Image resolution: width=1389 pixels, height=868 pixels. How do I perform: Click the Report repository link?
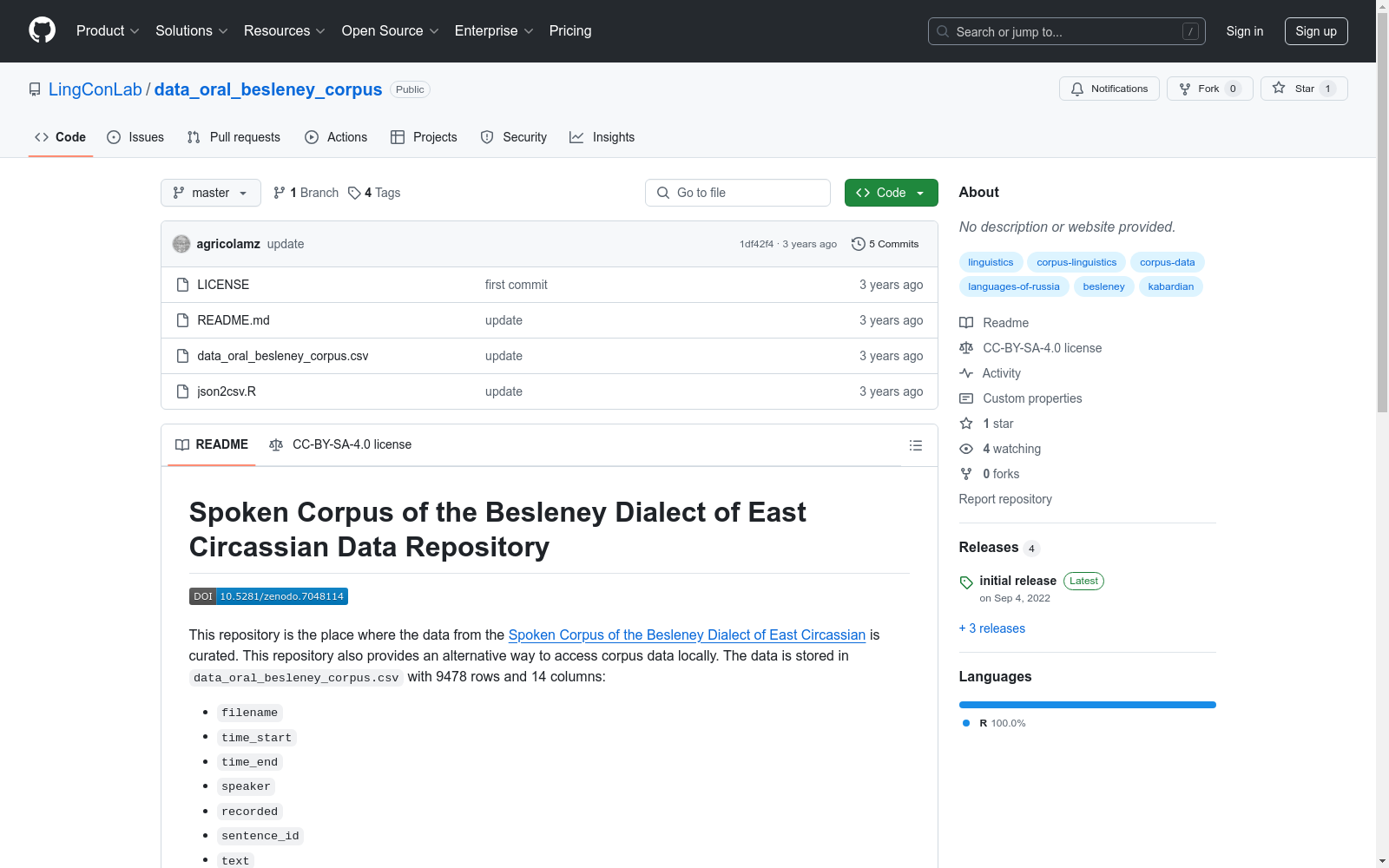pyautogui.click(x=1005, y=499)
